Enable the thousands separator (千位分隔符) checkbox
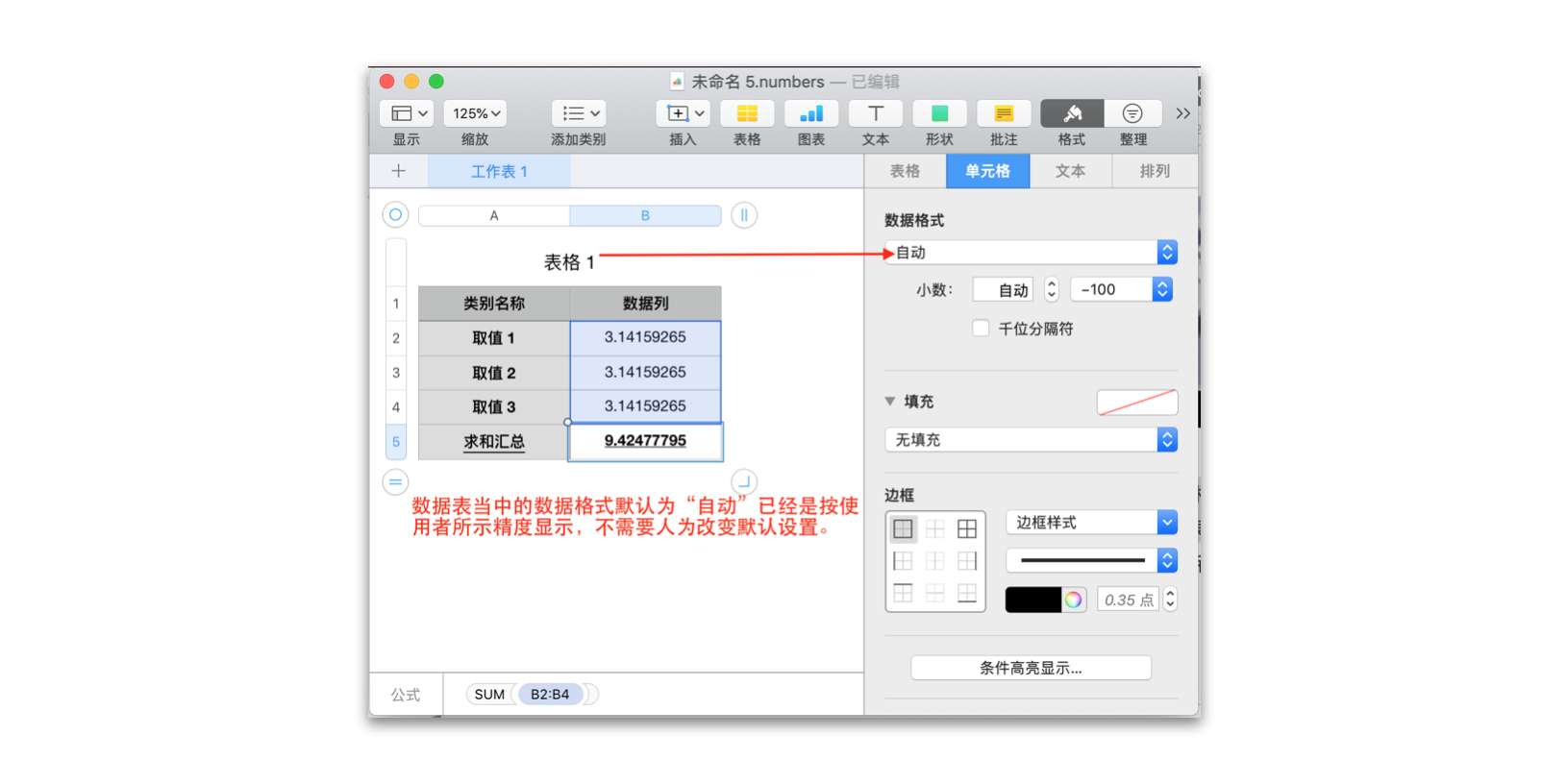 coord(981,329)
